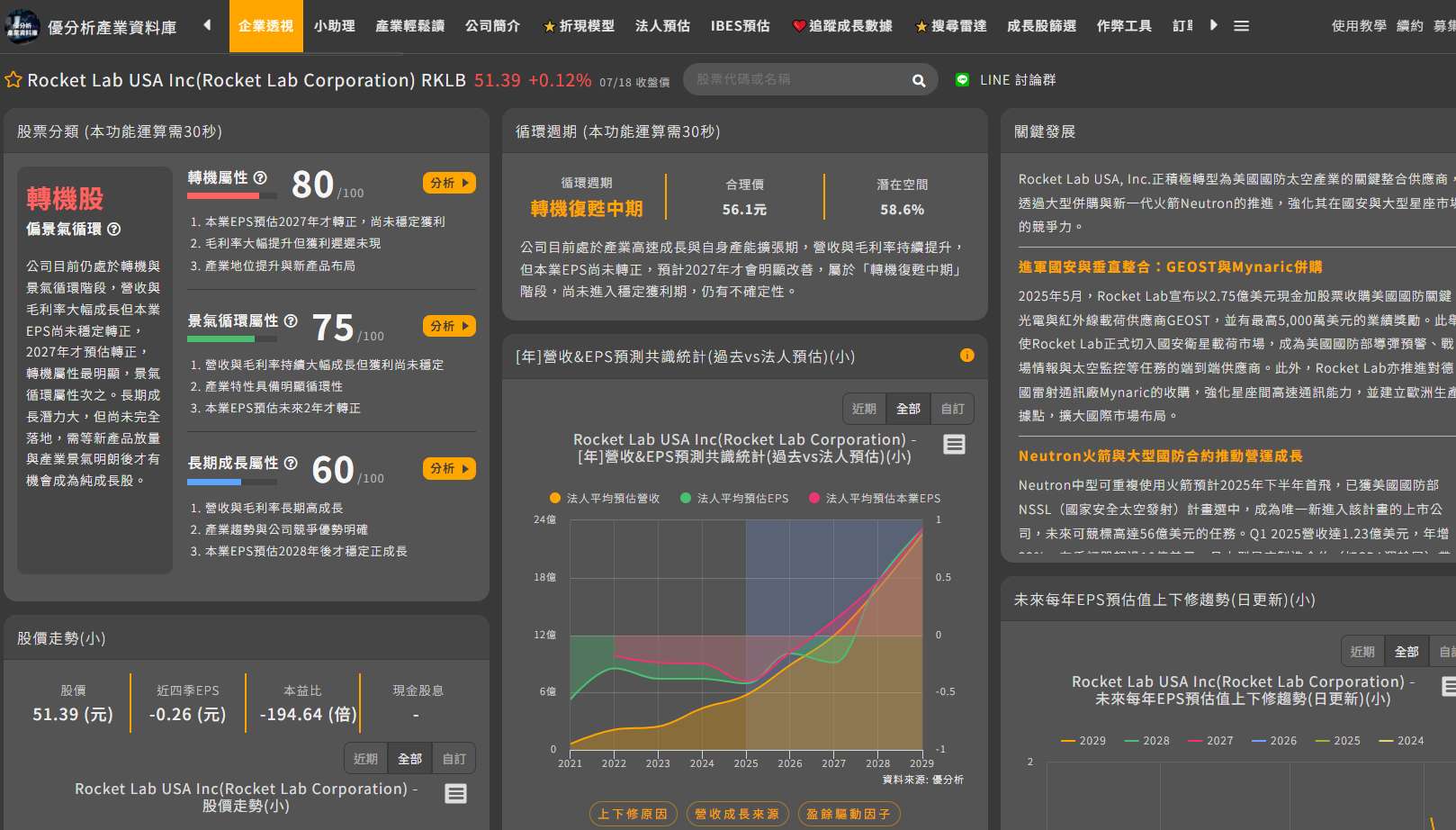Click the LINE chat icon

click(962, 79)
